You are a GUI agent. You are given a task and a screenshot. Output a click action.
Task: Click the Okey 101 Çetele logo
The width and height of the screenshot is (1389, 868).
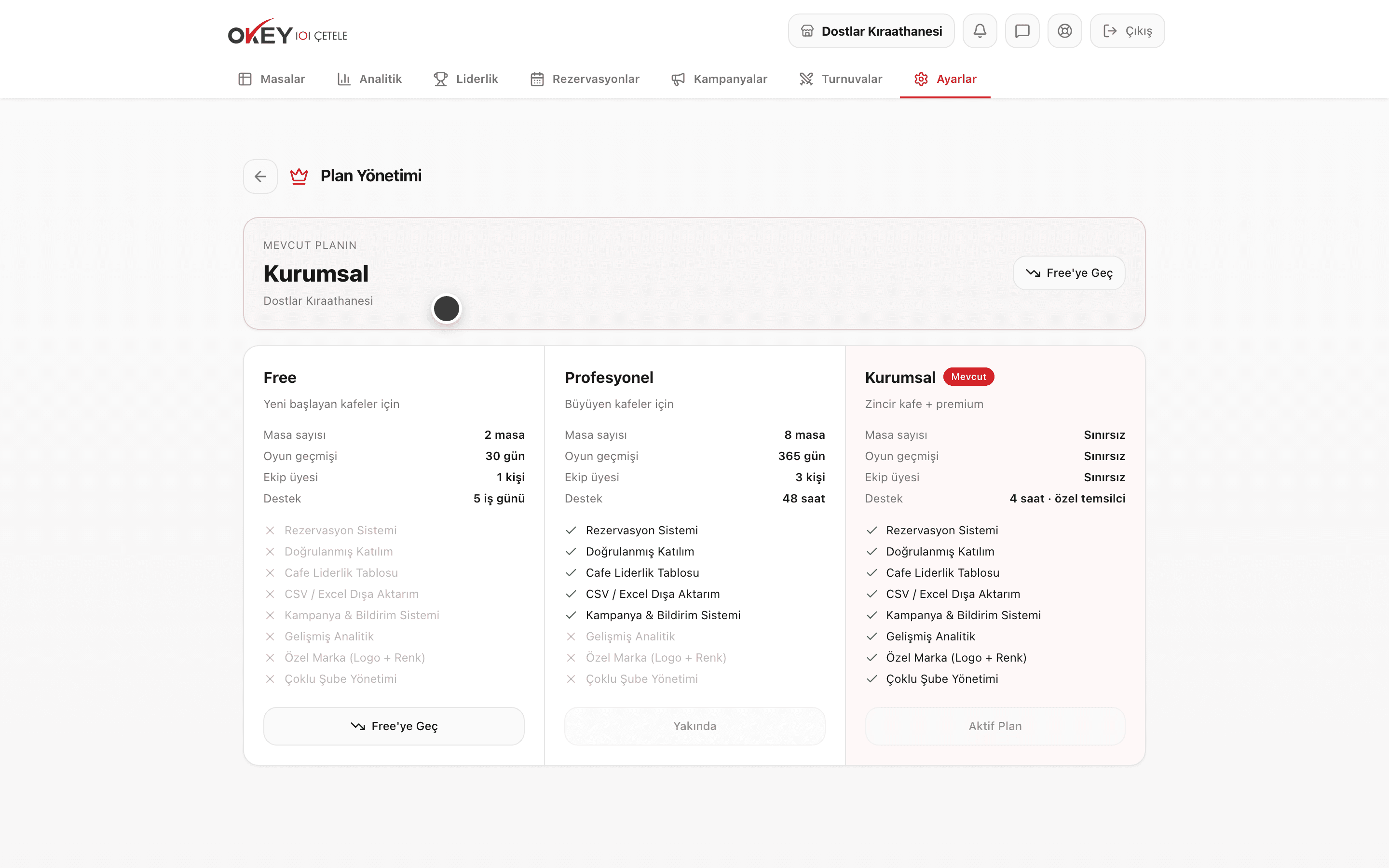(x=287, y=32)
